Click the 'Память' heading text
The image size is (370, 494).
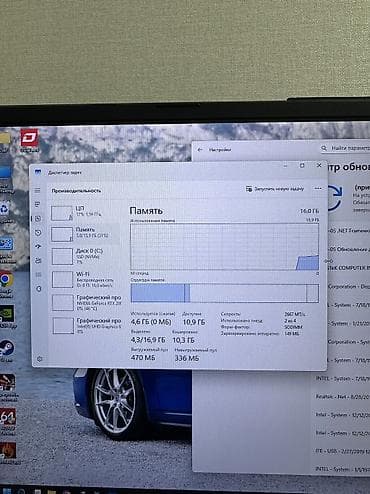[146, 211]
